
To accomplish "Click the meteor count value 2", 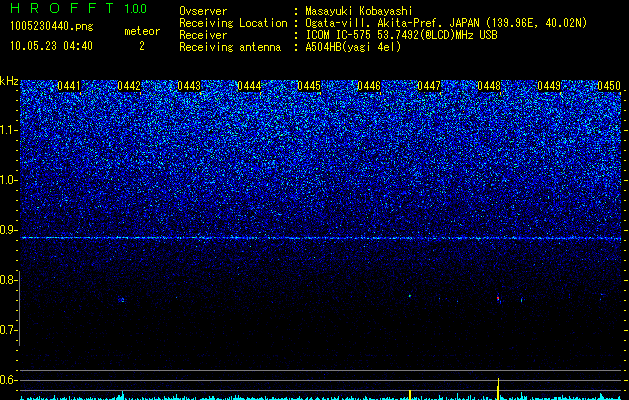I will pyautogui.click(x=142, y=46).
